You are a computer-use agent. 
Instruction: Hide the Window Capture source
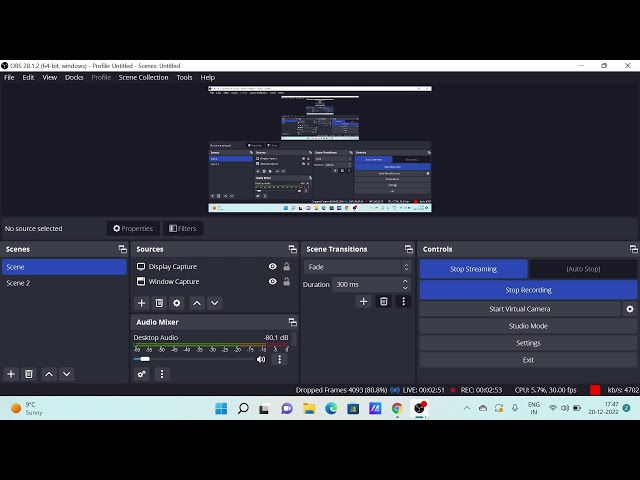[273, 282]
